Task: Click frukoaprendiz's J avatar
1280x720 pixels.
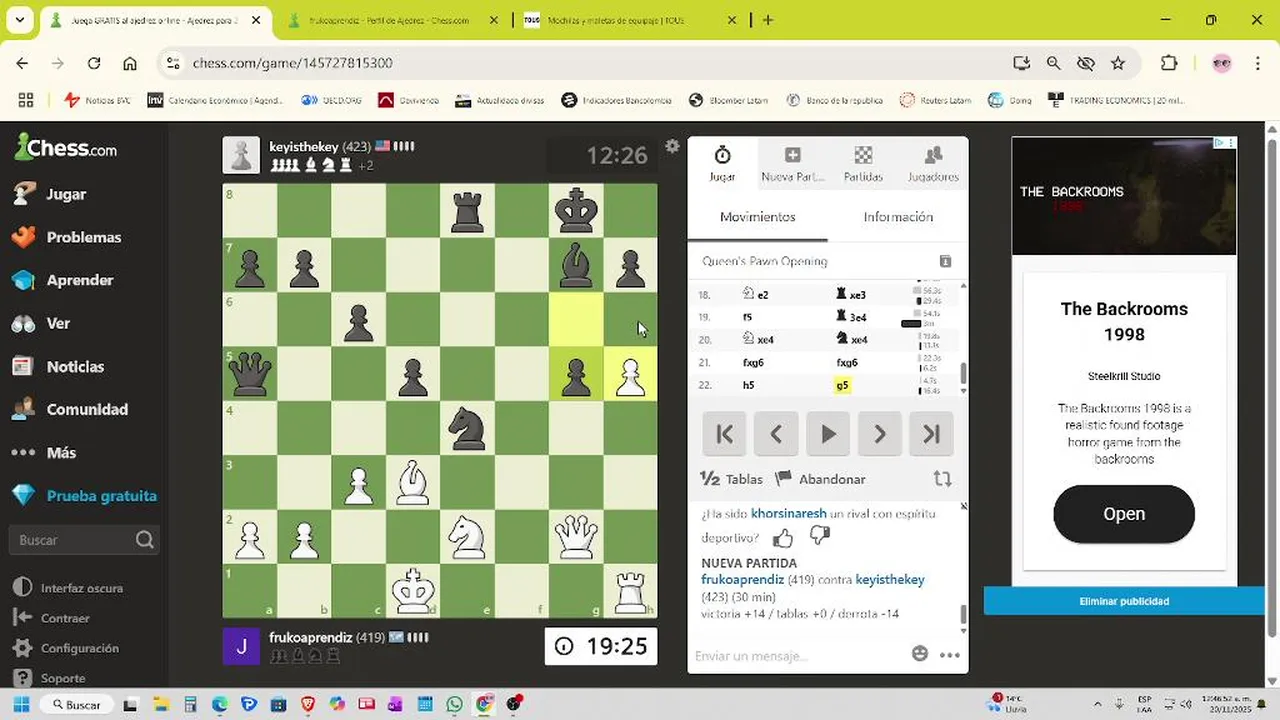Action: (241, 646)
